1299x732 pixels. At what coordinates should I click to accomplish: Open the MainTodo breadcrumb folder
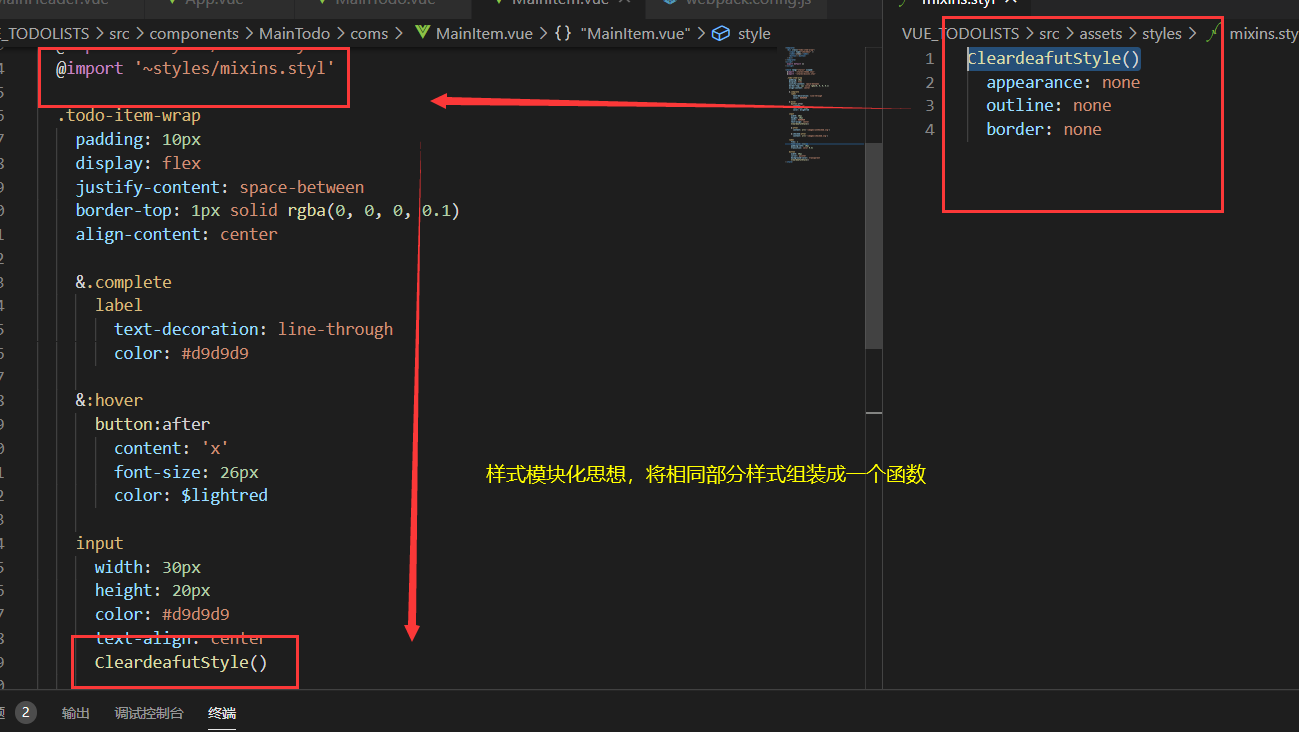(294, 34)
